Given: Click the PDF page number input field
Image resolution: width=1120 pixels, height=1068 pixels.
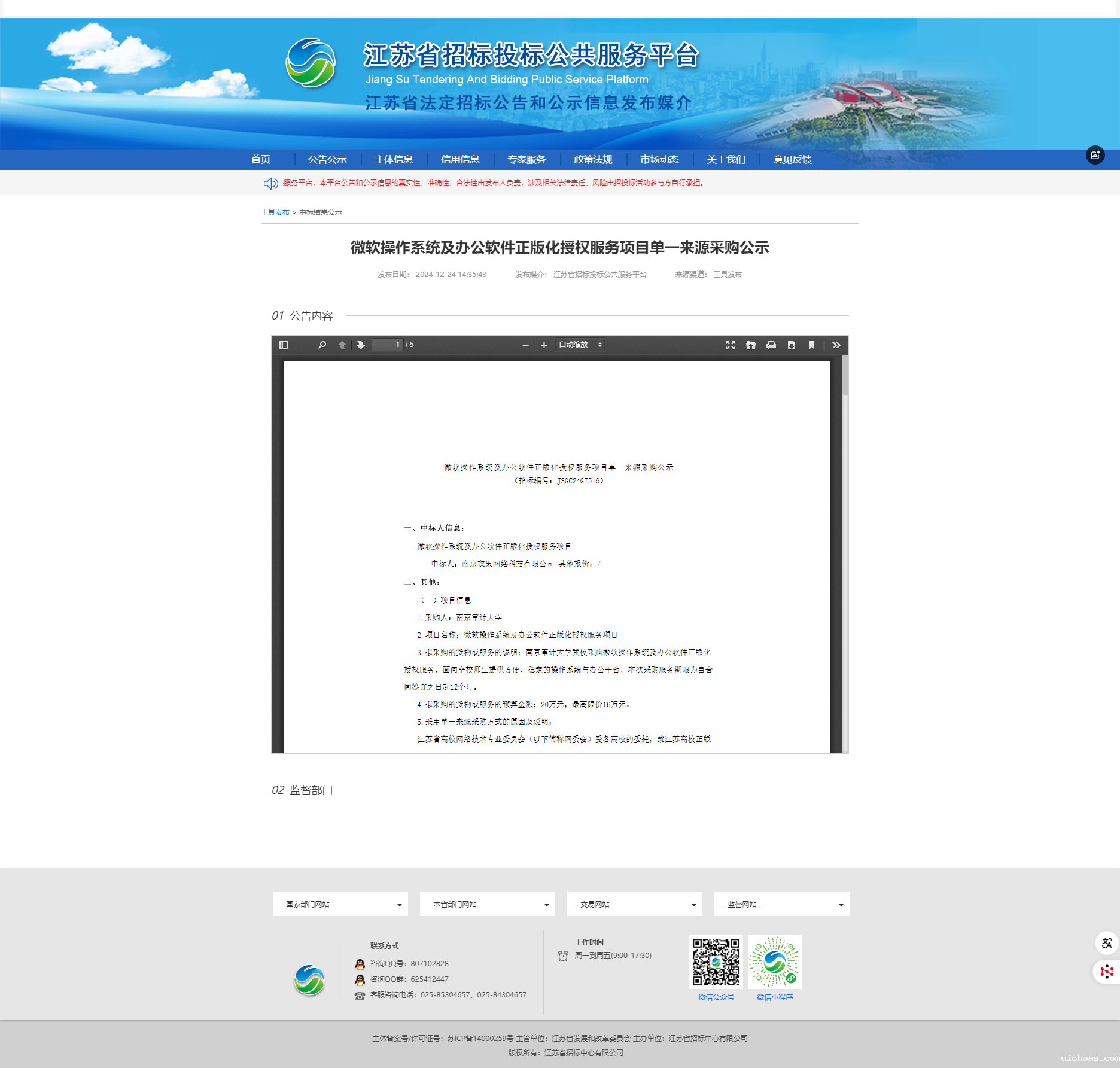Looking at the screenshot, I should [x=387, y=345].
